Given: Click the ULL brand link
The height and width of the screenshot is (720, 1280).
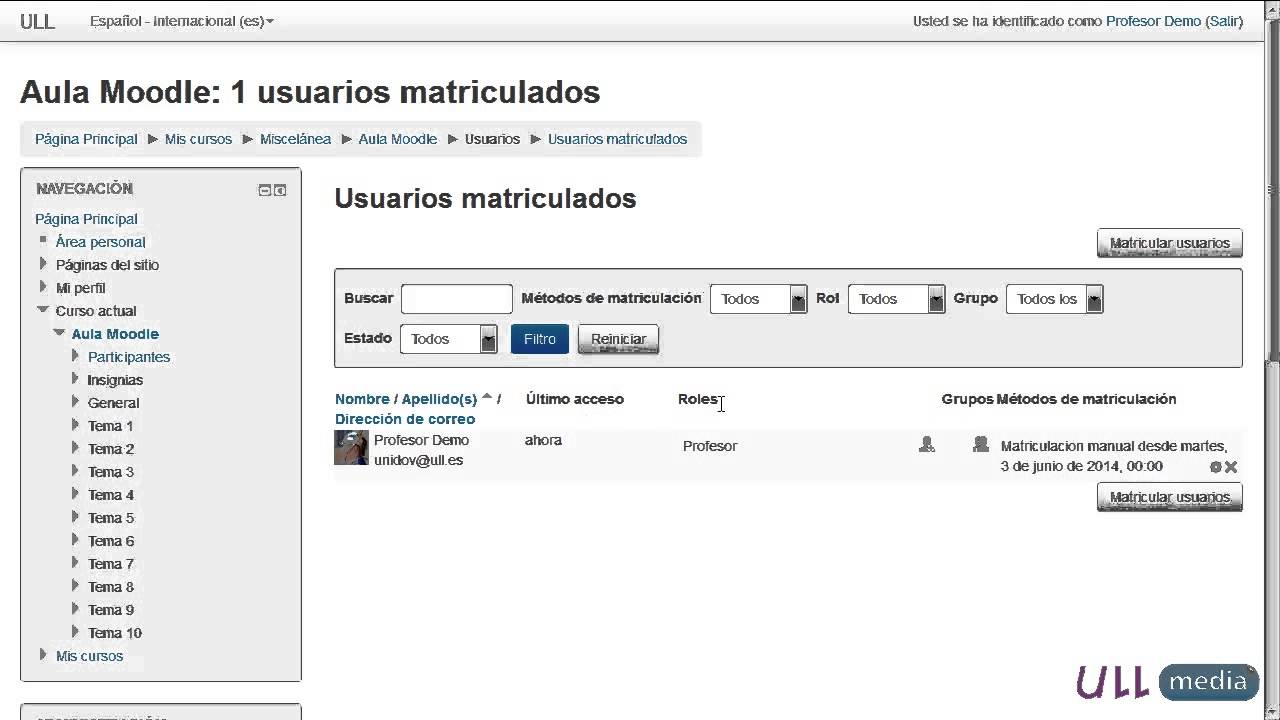Looking at the screenshot, I should click(x=38, y=21).
